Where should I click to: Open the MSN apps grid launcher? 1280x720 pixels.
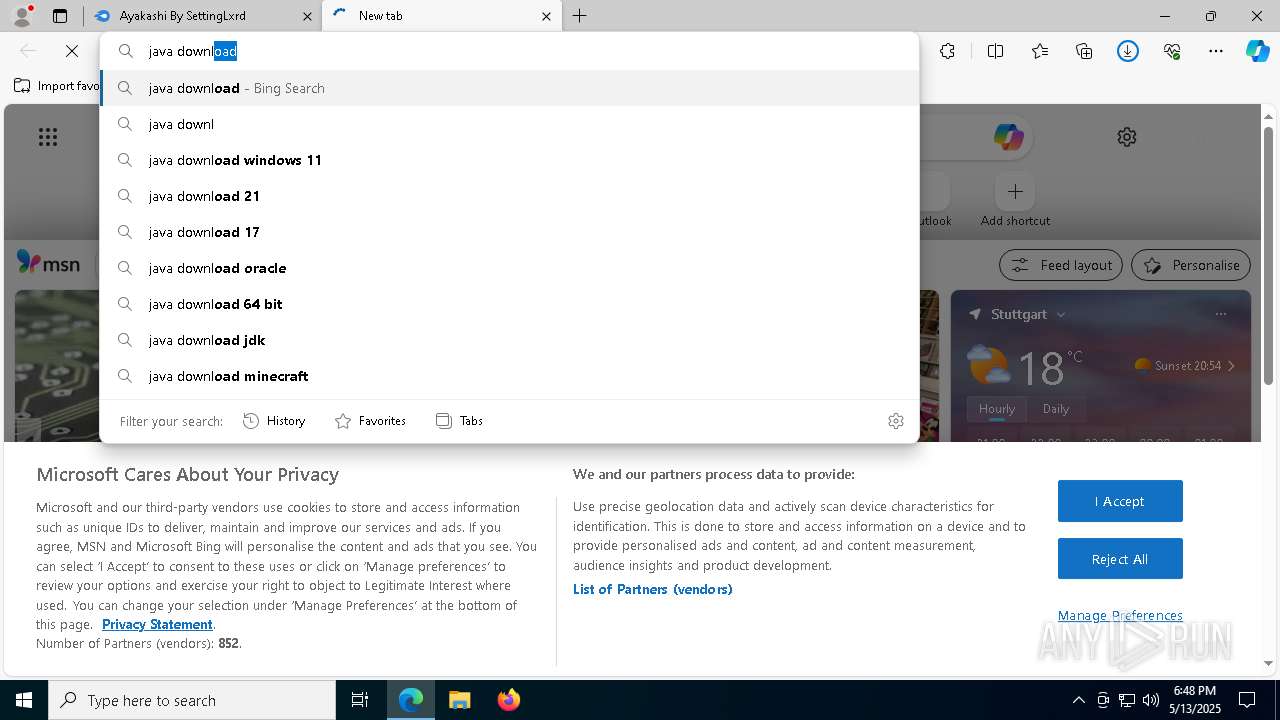(x=48, y=137)
